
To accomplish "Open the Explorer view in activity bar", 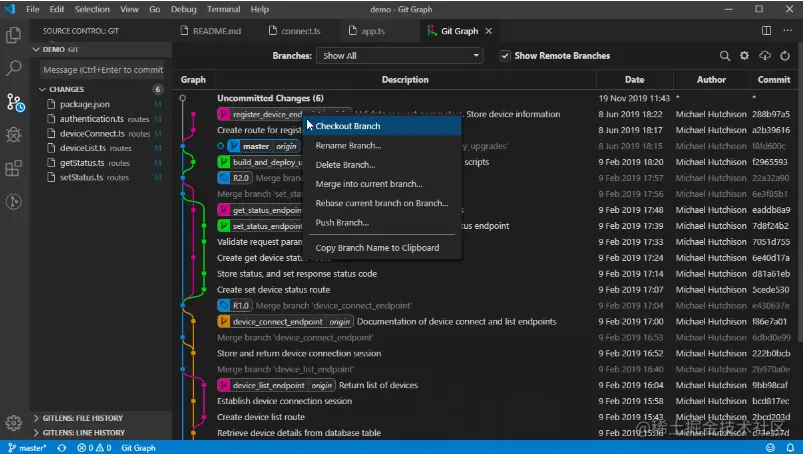I will tap(14, 35).
